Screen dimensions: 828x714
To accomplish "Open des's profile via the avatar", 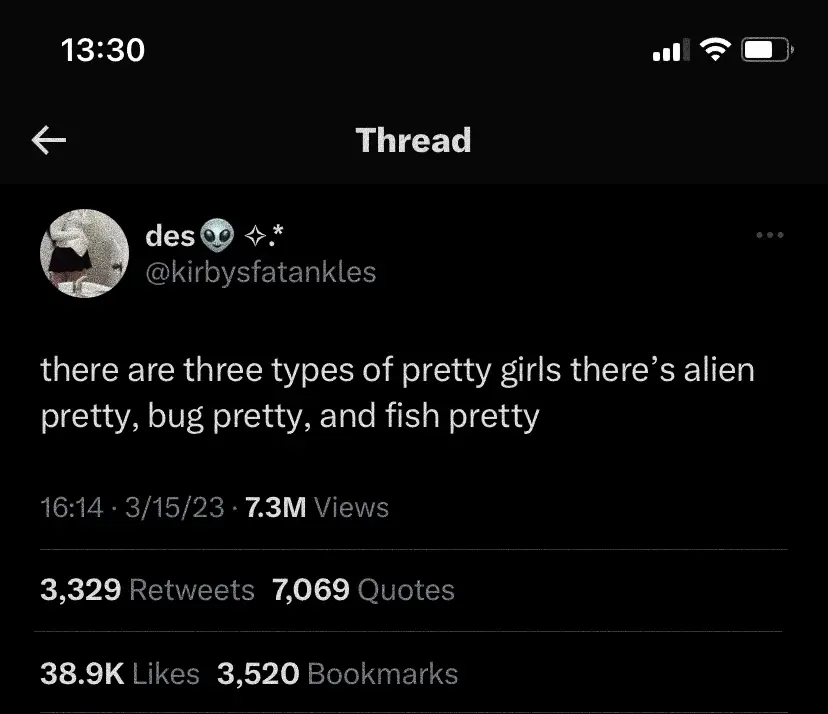I will click(84, 253).
